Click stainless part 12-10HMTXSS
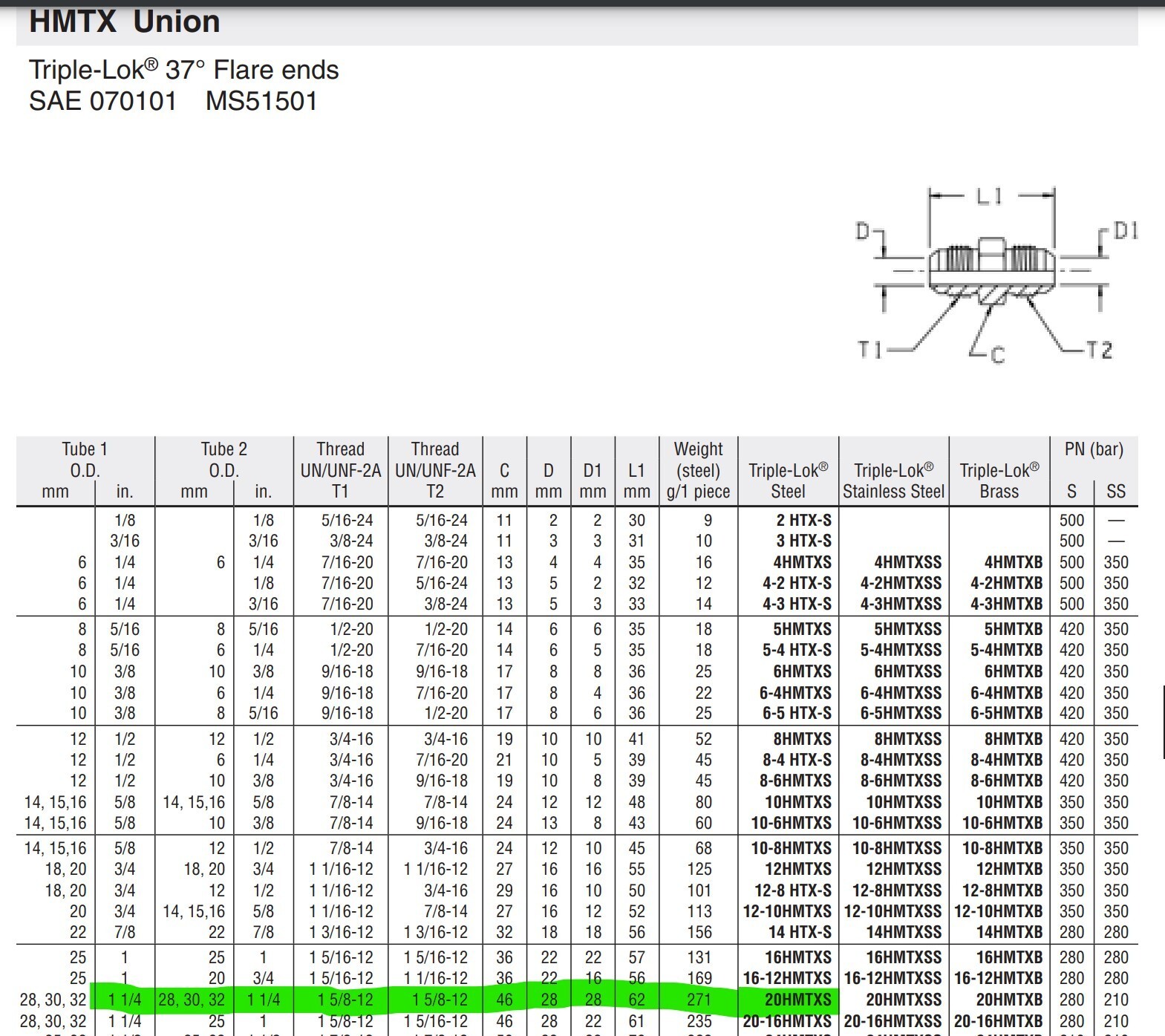Screen dimensions: 1165x1036 point(893,911)
